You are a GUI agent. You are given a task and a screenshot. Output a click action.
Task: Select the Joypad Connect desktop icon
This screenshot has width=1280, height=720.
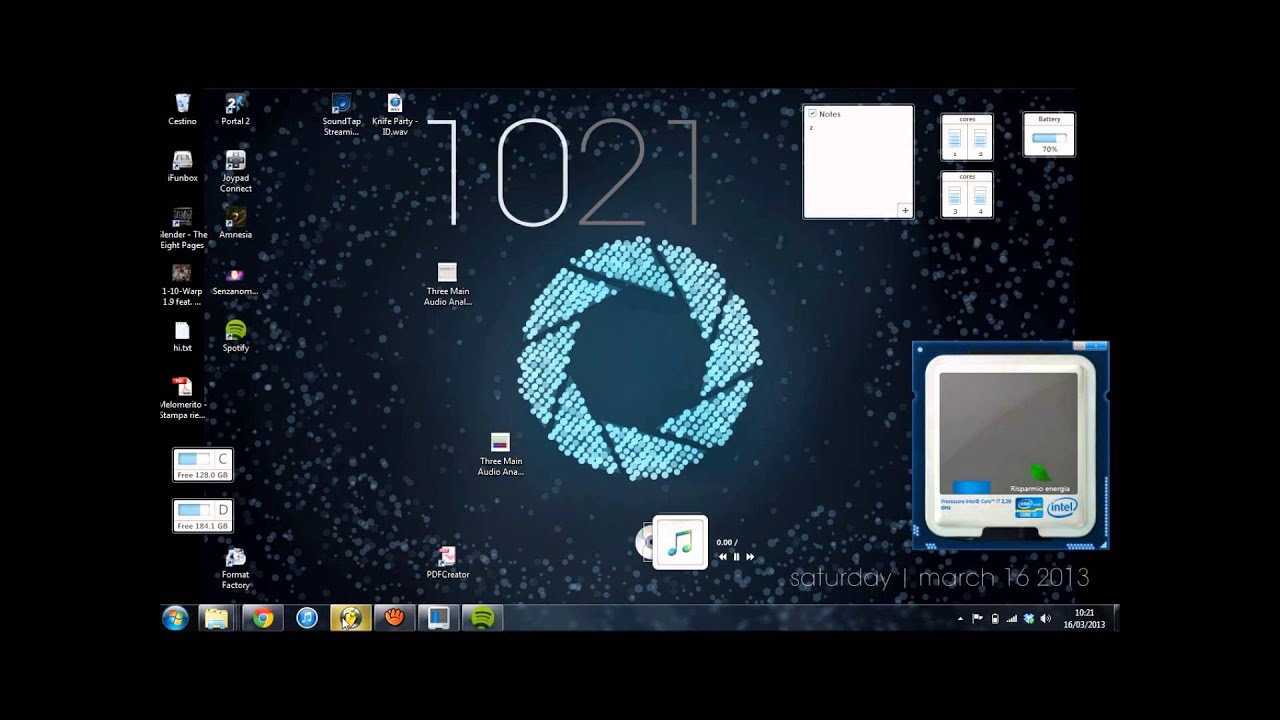click(235, 171)
